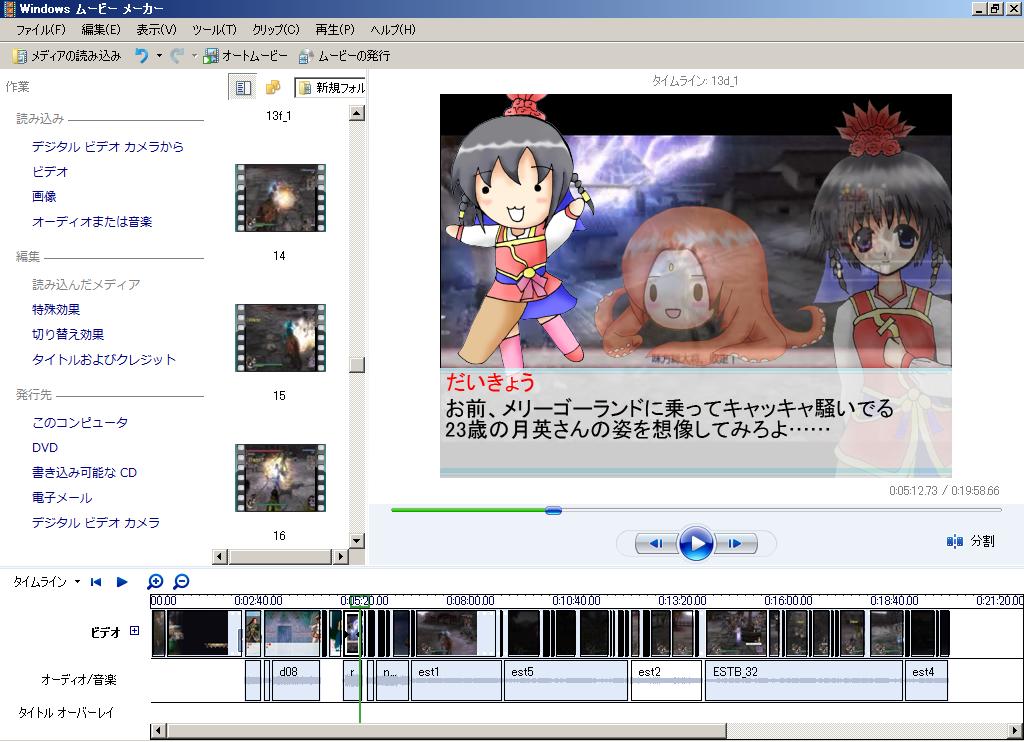The width and height of the screenshot is (1024, 742).
Task: Import from デジタル ビデオ カメラから link
Action: pyautogui.click(x=108, y=147)
